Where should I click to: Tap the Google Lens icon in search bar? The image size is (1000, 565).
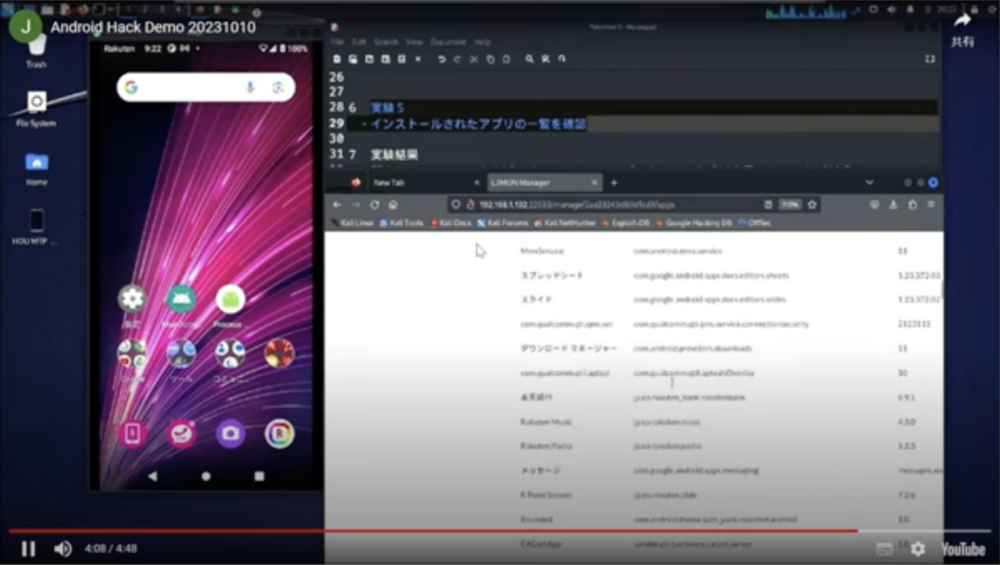coord(278,88)
